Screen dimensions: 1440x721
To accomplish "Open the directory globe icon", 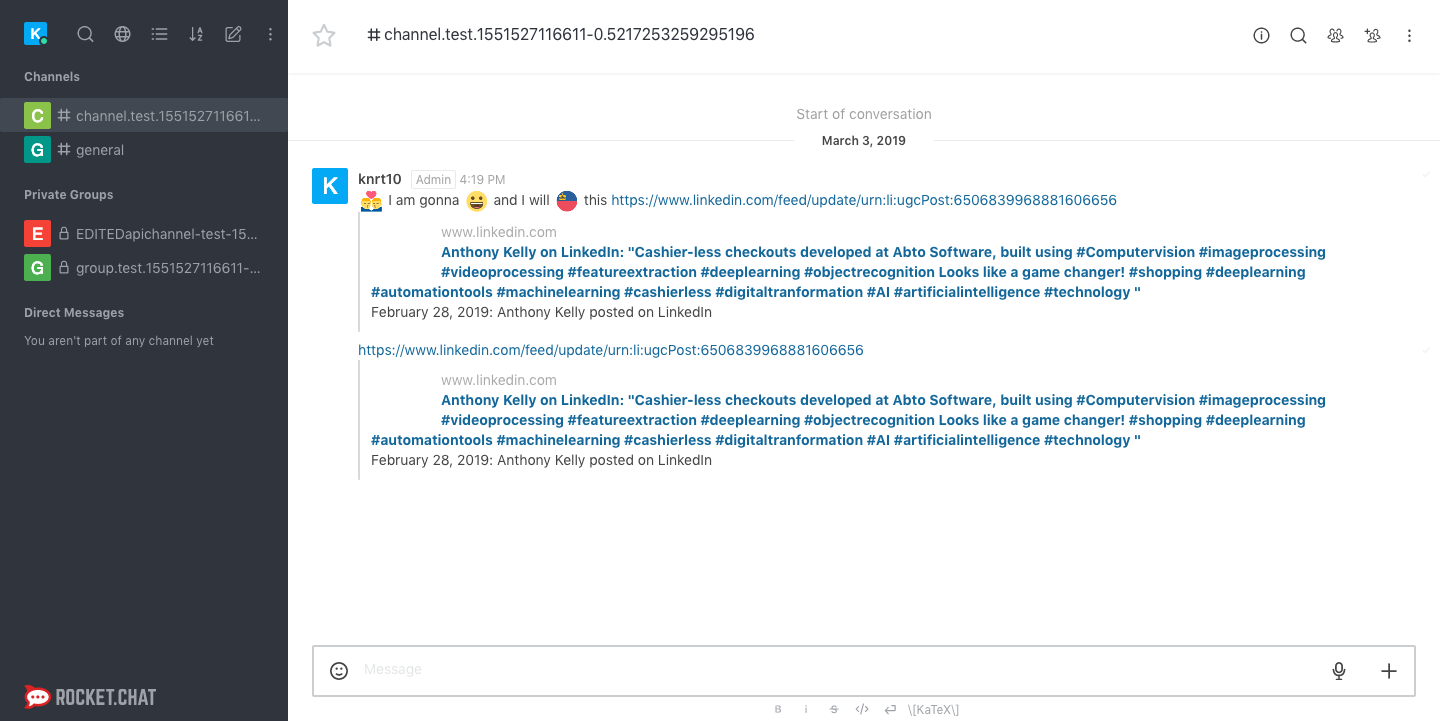I will (x=123, y=34).
